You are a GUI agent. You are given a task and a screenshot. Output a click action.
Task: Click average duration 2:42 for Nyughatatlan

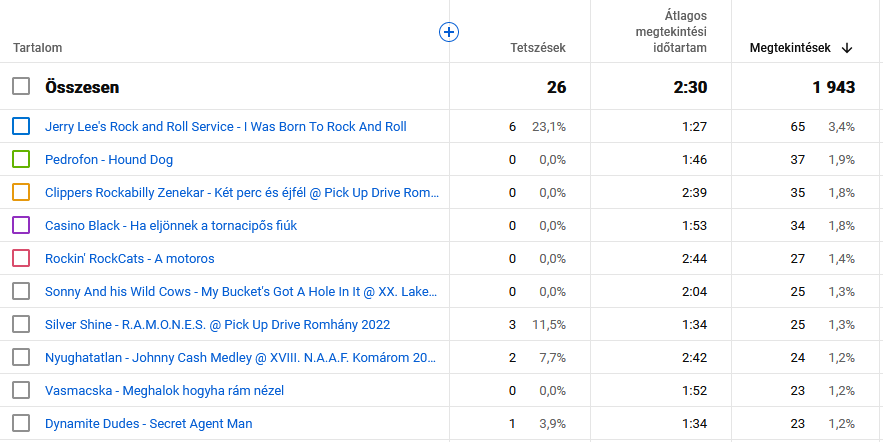(694, 358)
